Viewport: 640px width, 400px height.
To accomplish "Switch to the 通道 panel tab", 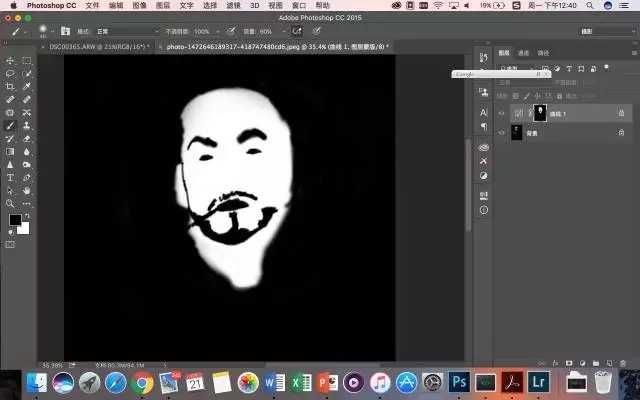I will pos(524,53).
